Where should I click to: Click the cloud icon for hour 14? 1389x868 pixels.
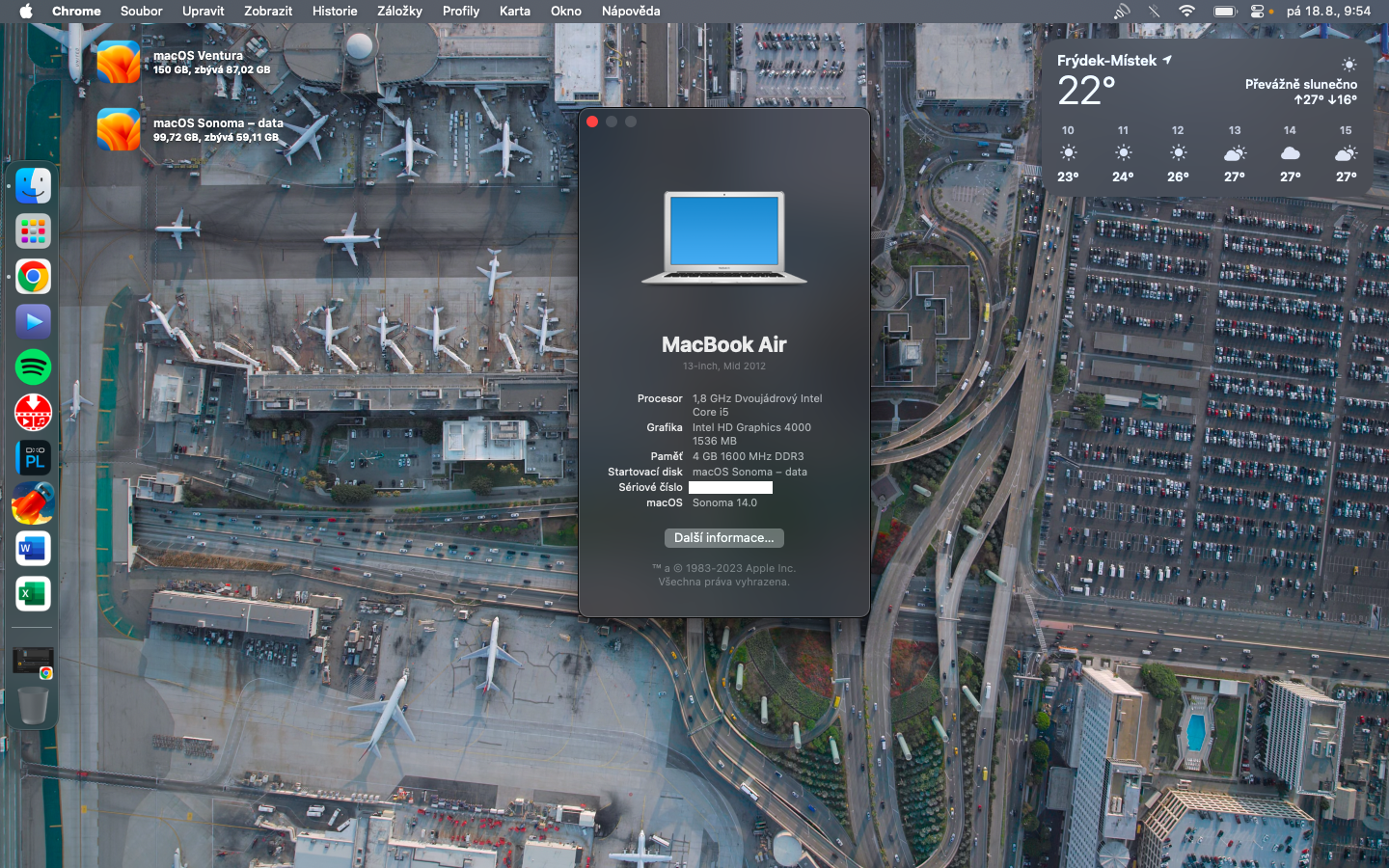(x=1290, y=153)
